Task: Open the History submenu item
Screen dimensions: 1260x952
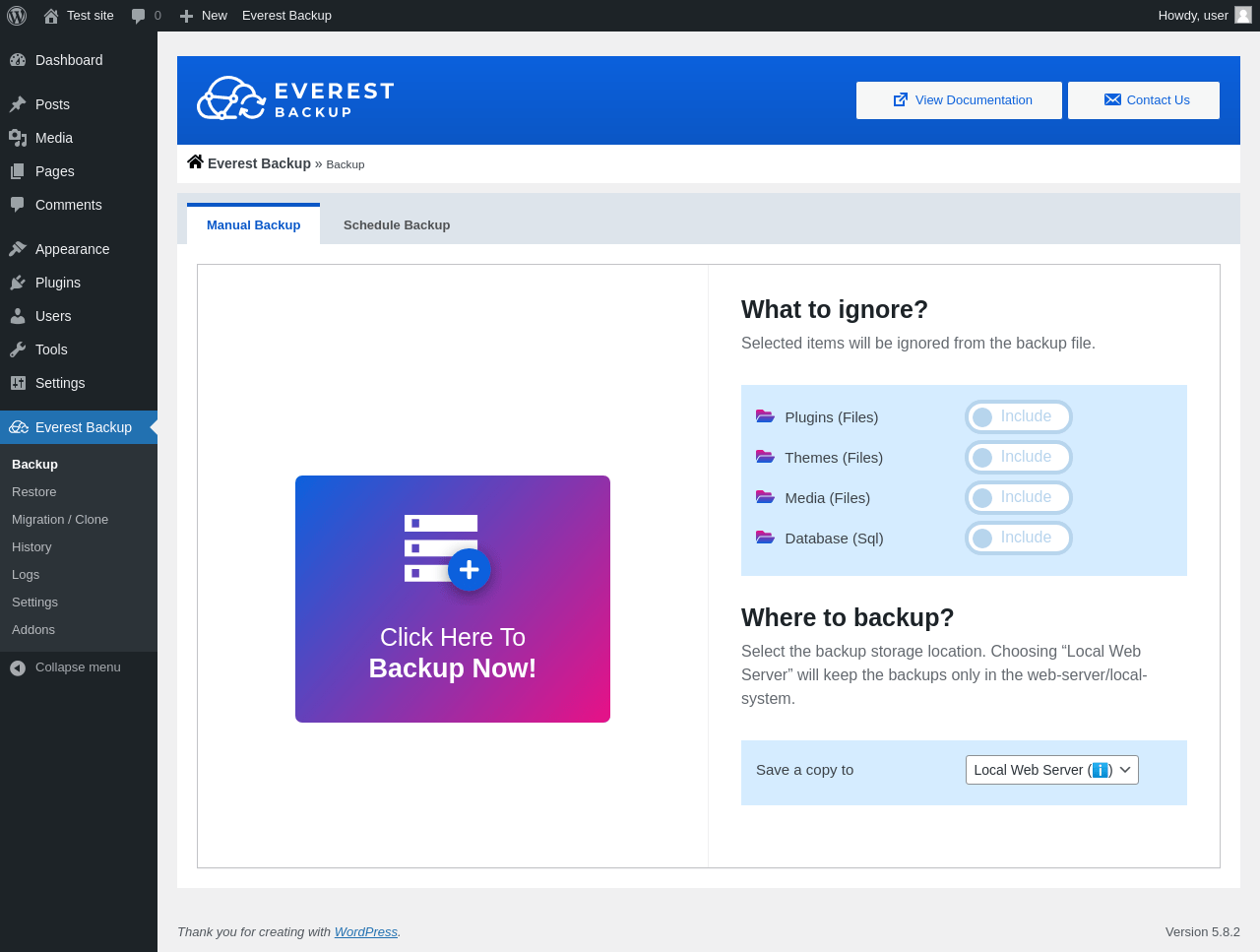Action: point(79,547)
